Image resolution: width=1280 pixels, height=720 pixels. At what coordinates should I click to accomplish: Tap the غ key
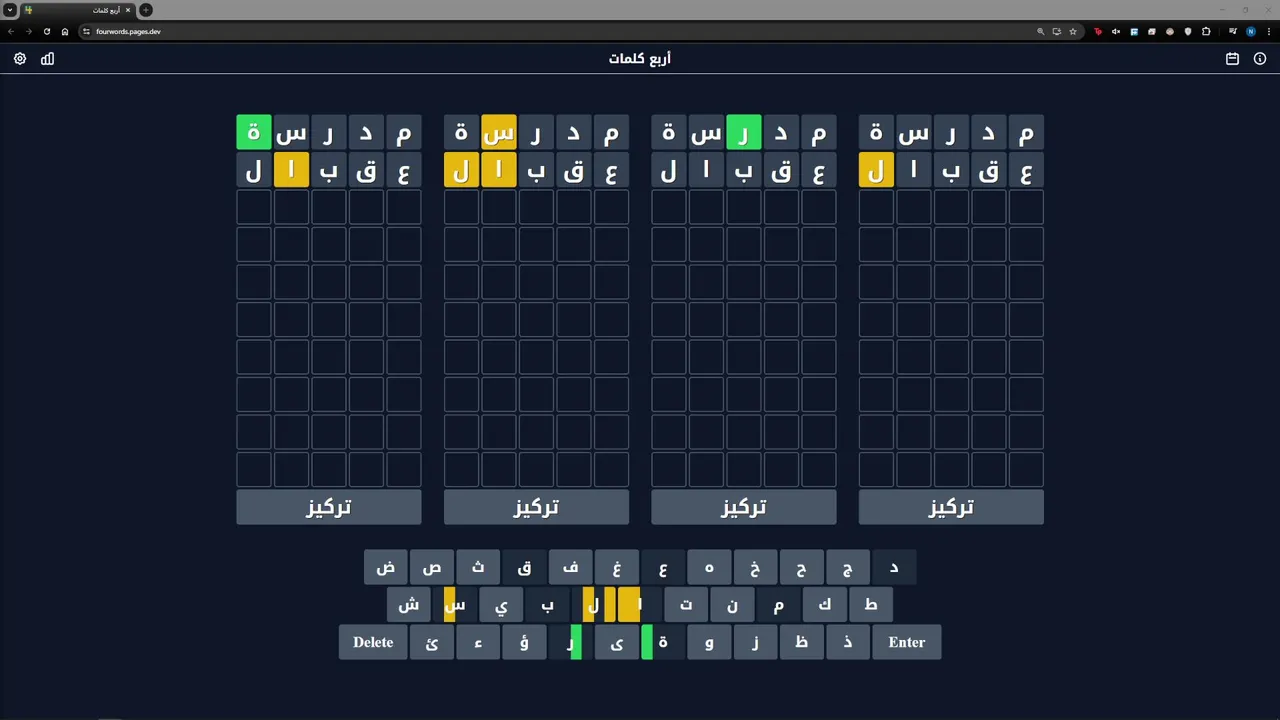tap(616, 567)
